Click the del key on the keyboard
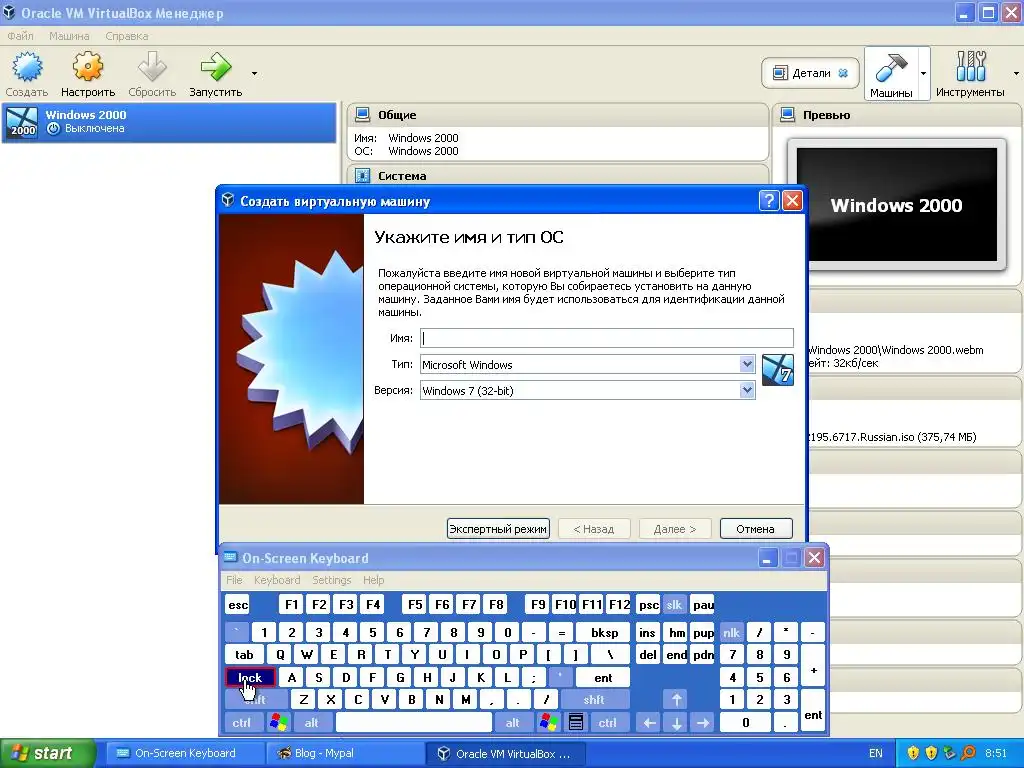The width and height of the screenshot is (1024, 768). pos(648,654)
